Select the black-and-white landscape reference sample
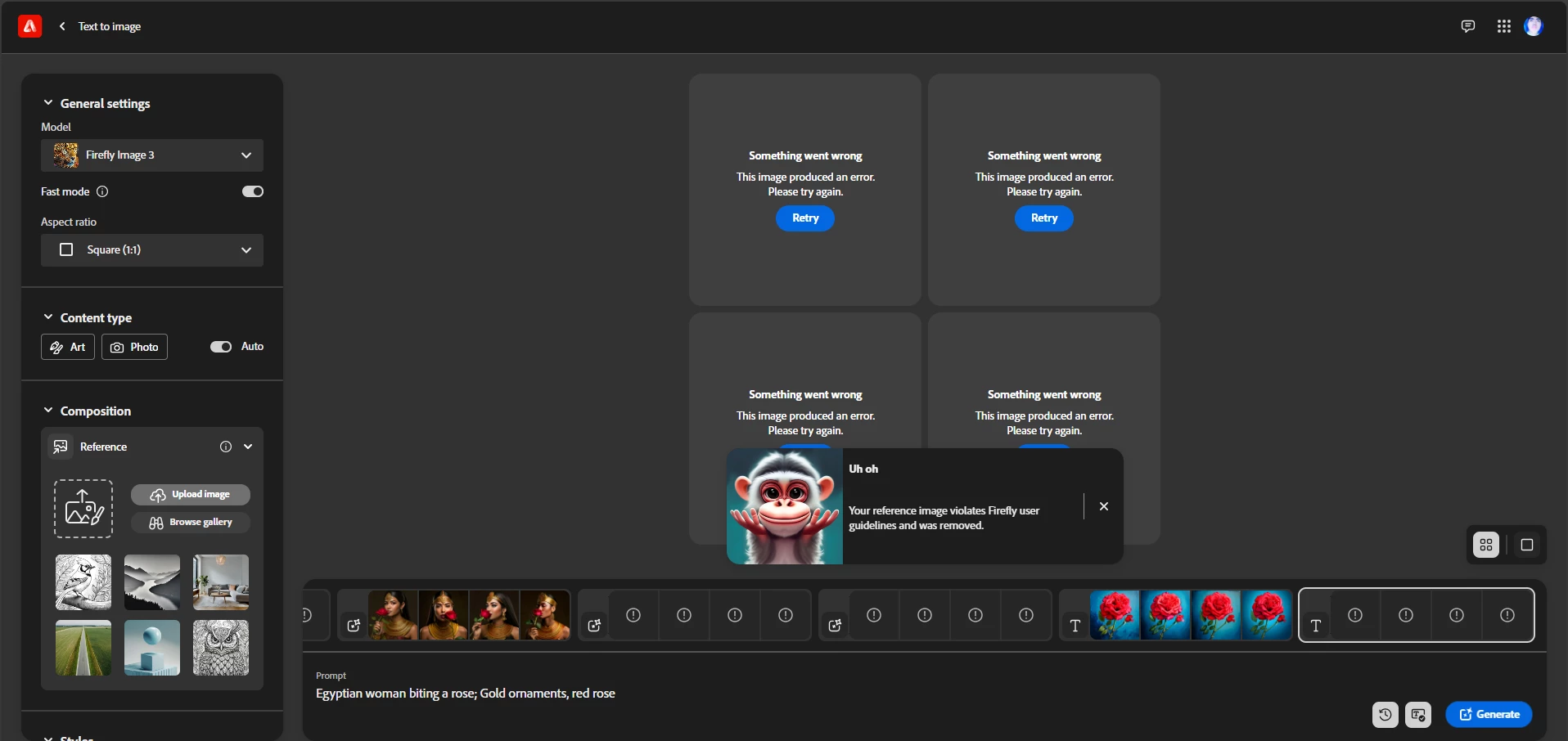The height and width of the screenshot is (741, 1568). click(152, 582)
